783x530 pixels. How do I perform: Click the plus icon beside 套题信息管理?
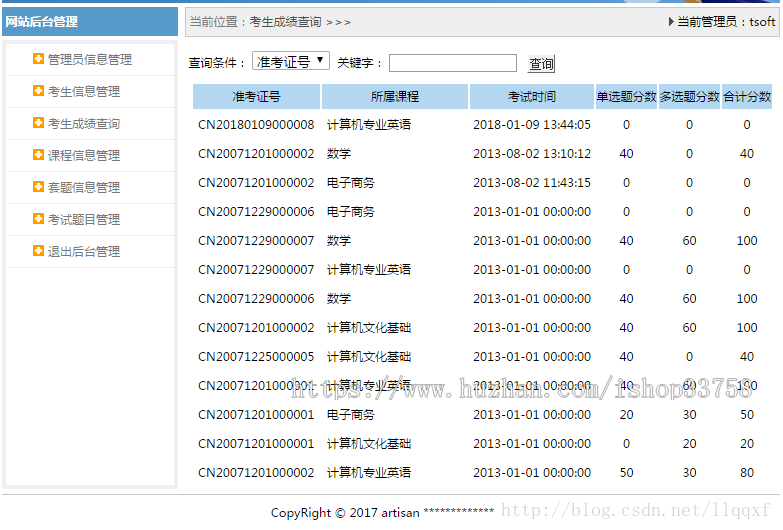pos(38,187)
